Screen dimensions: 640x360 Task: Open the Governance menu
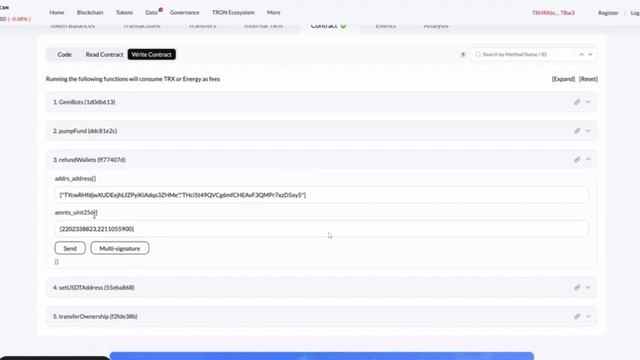[x=184, y=13]
